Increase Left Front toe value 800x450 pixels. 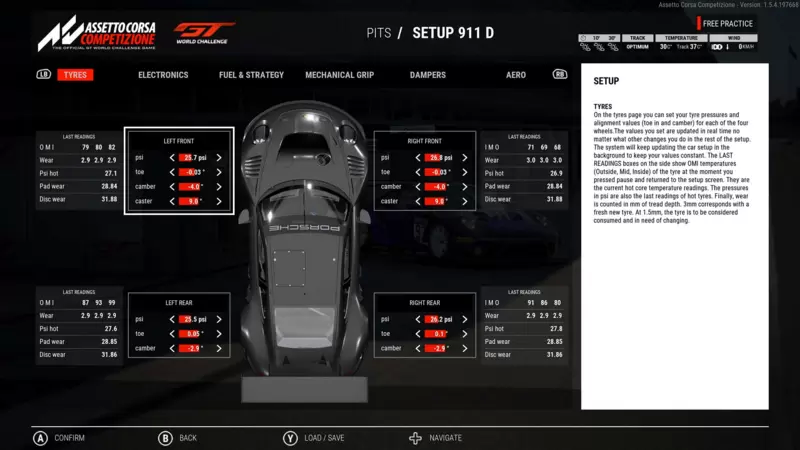(219, 172)
